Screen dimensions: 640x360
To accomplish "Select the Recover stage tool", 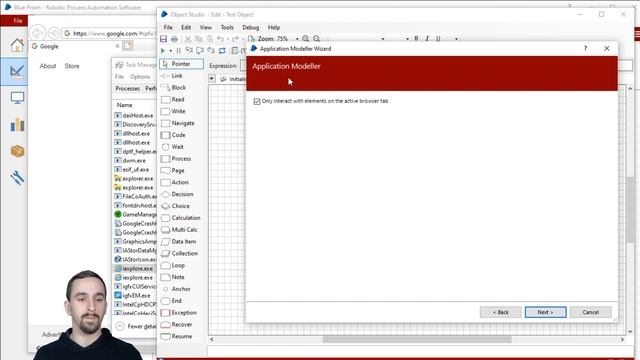I will pyautogui.click(x=176, y=324).
